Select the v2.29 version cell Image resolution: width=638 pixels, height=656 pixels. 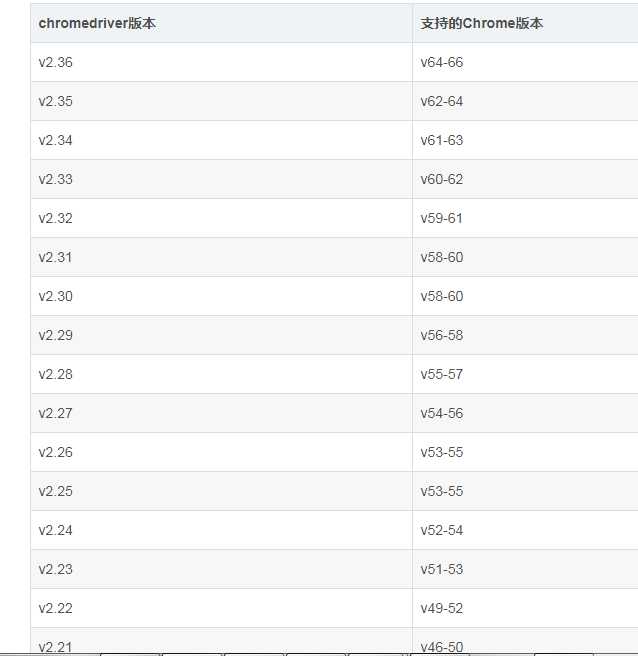point(222,335)
